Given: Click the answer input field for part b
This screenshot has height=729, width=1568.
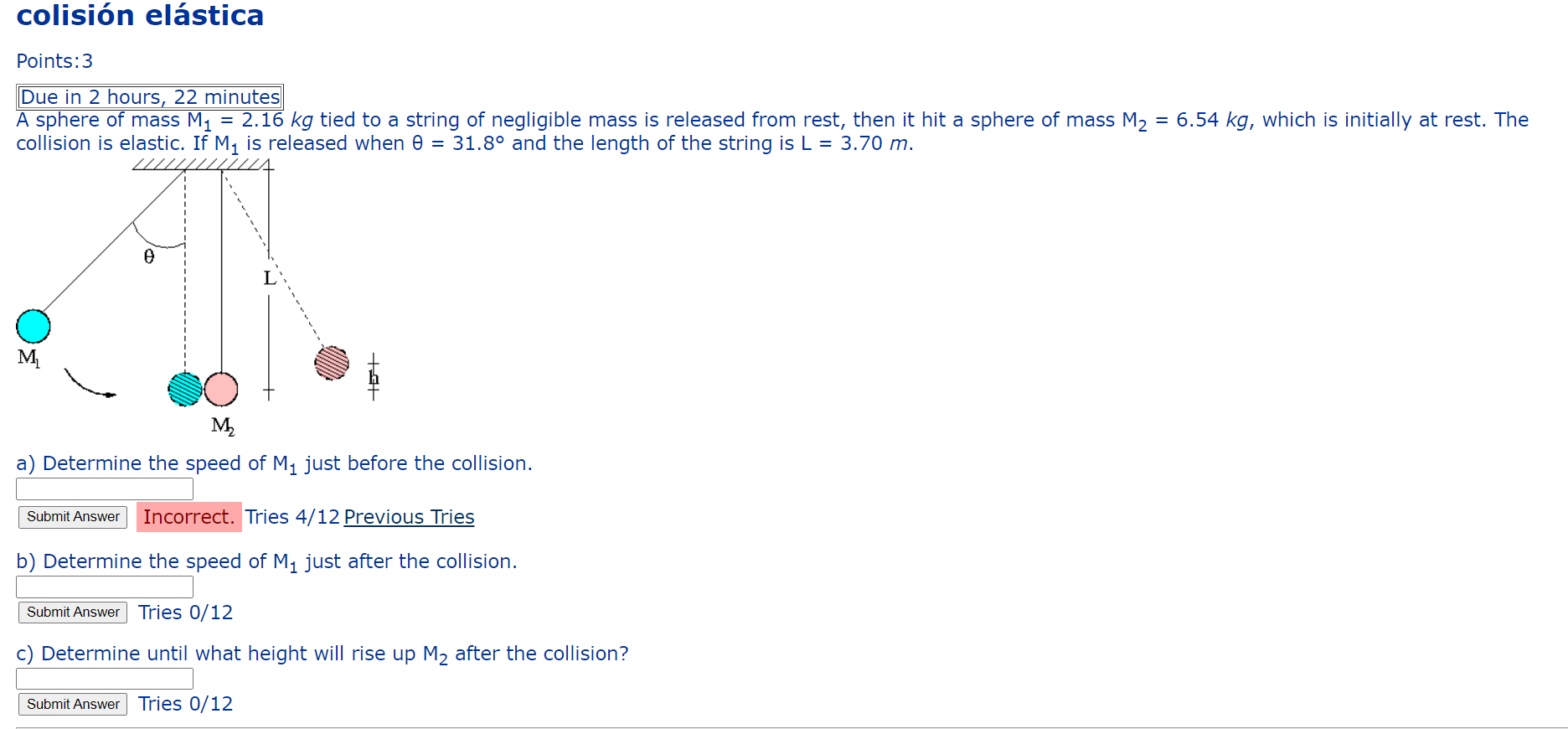Looking at the screenshot, I should [104, 587].
